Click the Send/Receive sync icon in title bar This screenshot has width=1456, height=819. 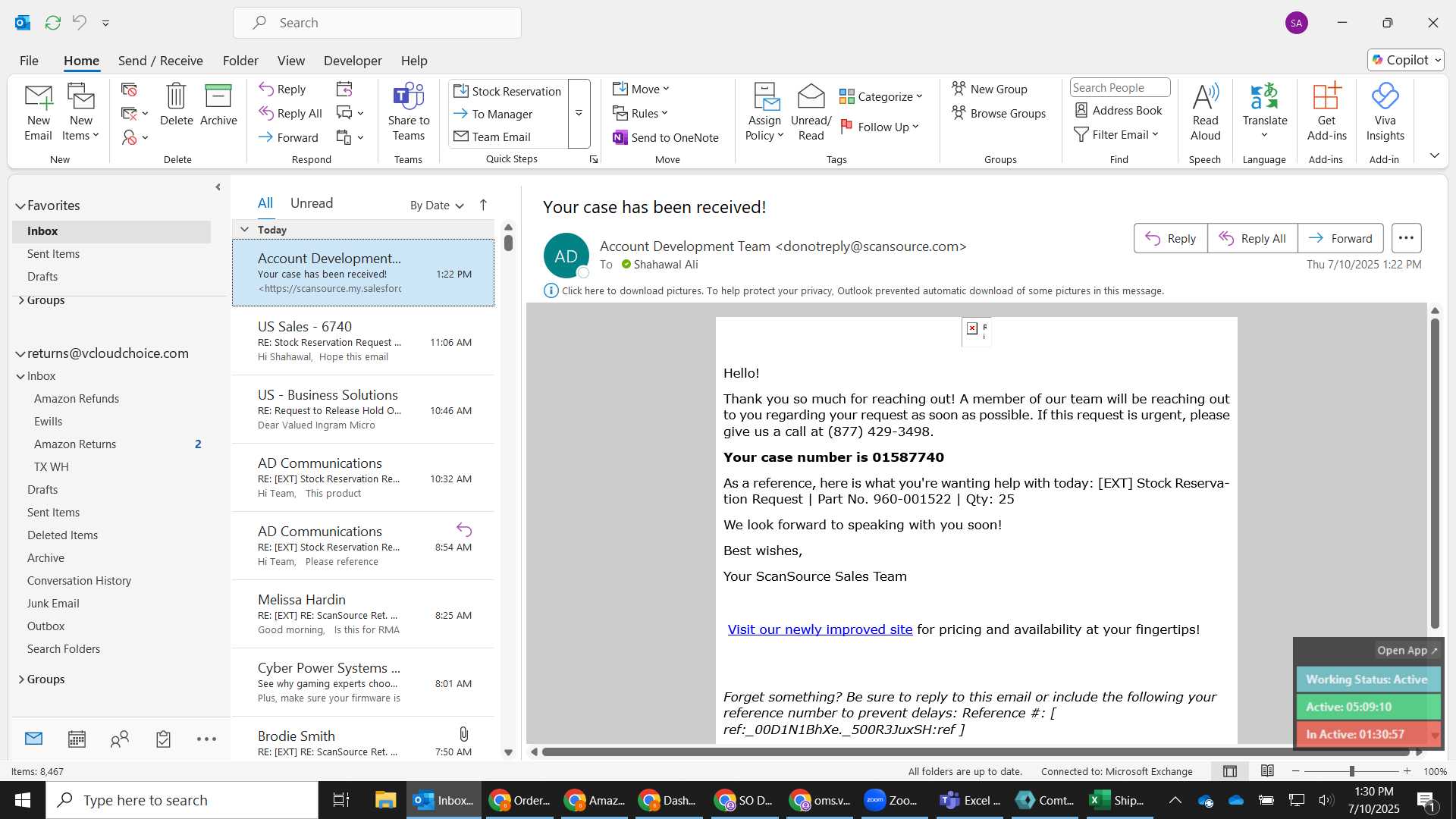(x=53, y=23)
